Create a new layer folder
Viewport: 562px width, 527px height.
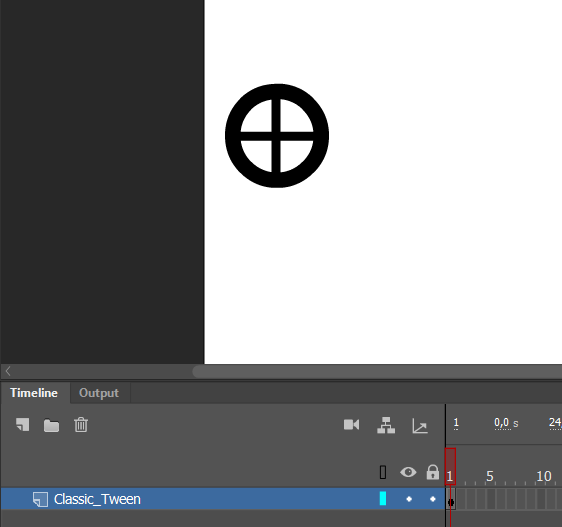coord(51,426)
